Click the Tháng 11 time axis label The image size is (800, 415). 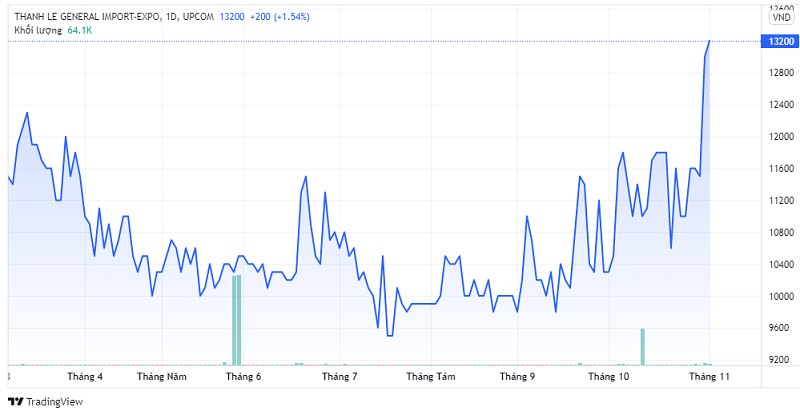click(709, 377)
